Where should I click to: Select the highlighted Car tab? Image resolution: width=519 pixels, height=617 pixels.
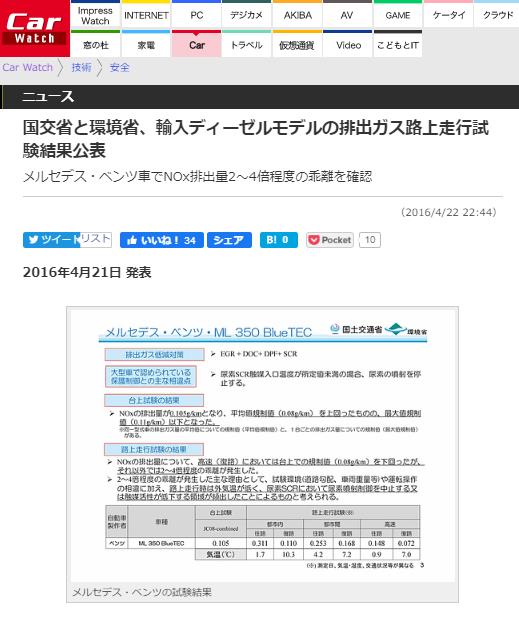196,44
